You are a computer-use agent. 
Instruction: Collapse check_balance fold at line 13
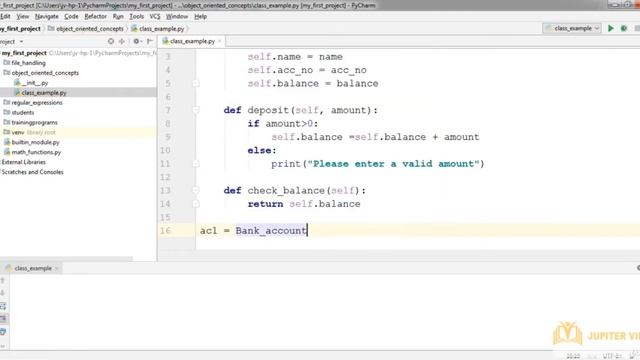click(x=196, y=191)
